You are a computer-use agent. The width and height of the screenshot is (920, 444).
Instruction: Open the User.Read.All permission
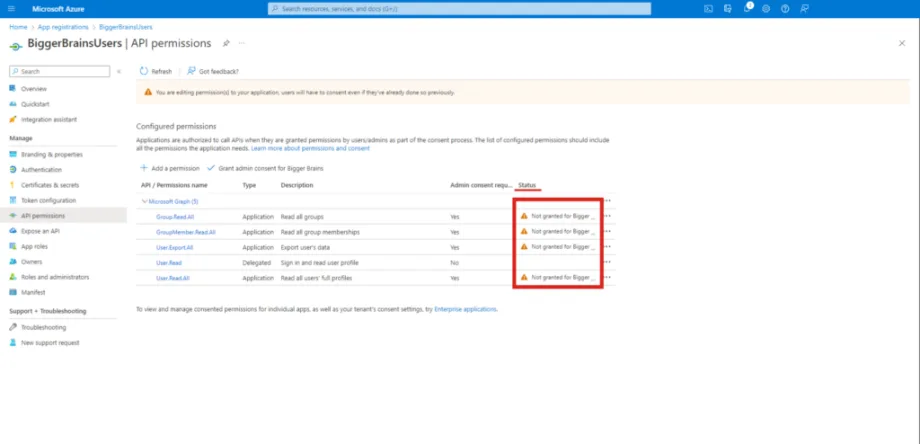pos(173,278)
